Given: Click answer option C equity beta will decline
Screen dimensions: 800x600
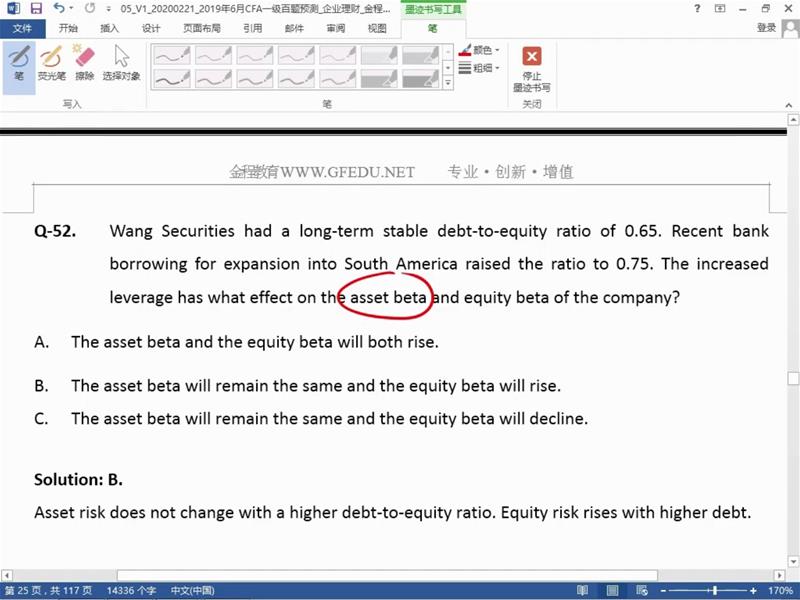Looking at the screenshot, I should click(x=311, y=419).
